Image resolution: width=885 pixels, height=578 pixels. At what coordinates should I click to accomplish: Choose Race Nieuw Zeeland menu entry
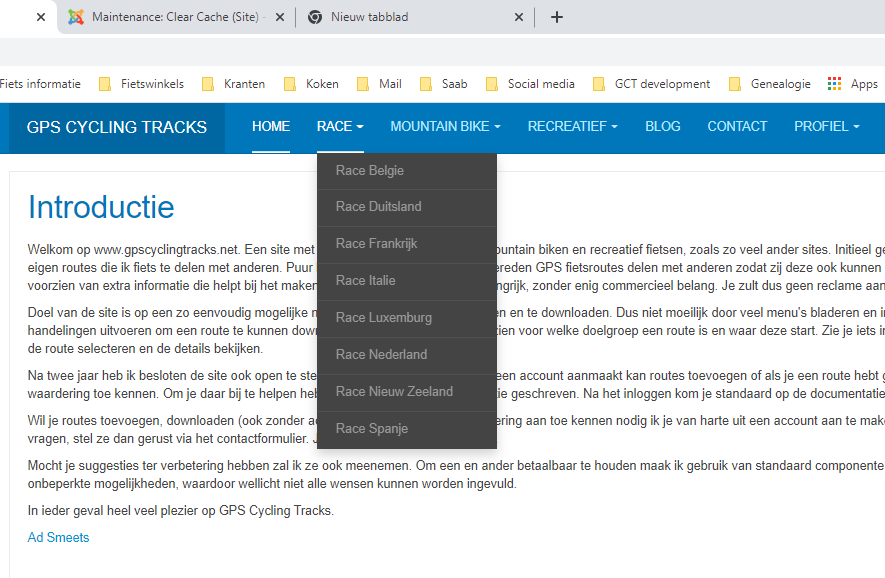394,391
